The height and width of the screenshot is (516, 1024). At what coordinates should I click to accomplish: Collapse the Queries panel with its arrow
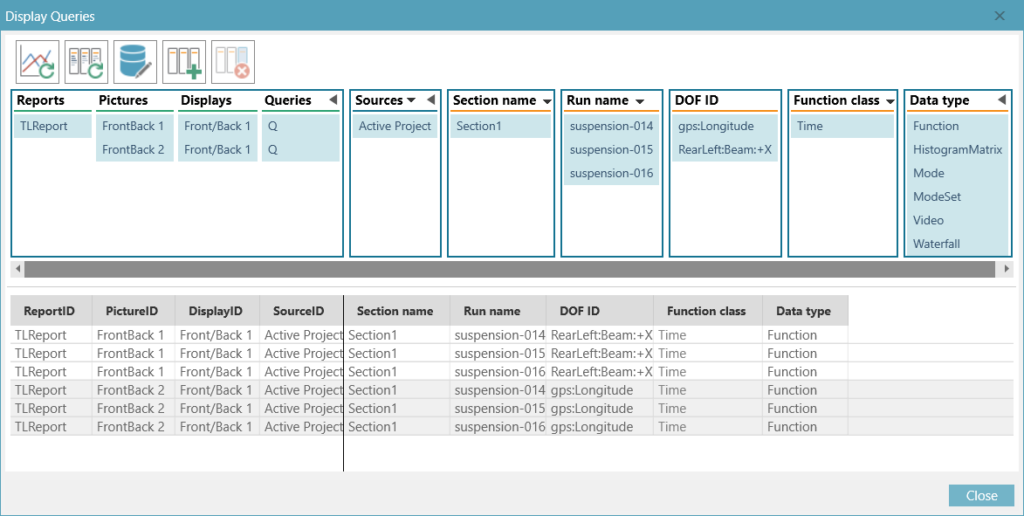(333, 101)
